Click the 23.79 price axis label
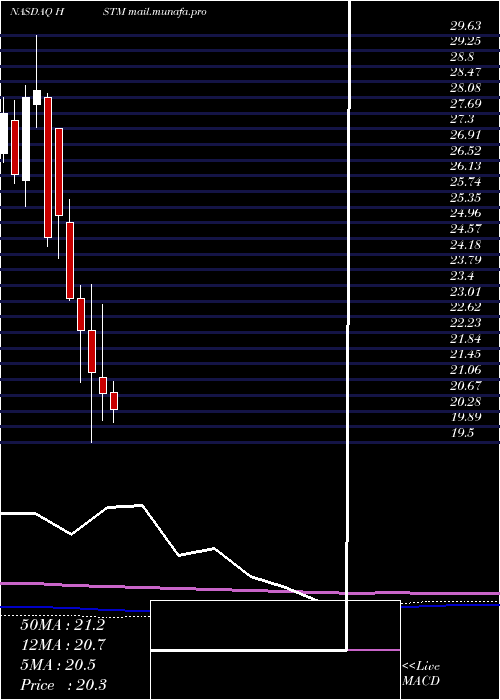 [x=465, y=260]
